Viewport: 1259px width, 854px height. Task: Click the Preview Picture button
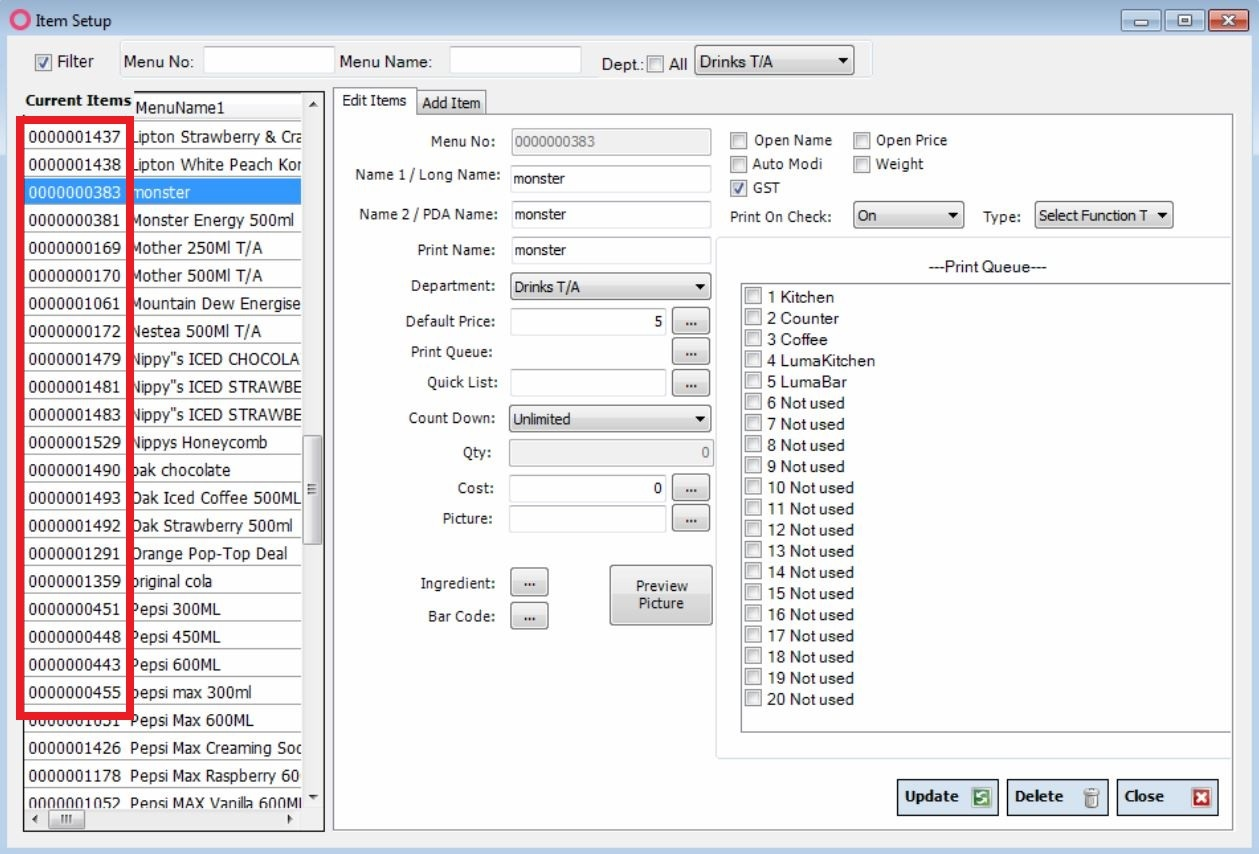pyautogui.click(x=661, y=595)
